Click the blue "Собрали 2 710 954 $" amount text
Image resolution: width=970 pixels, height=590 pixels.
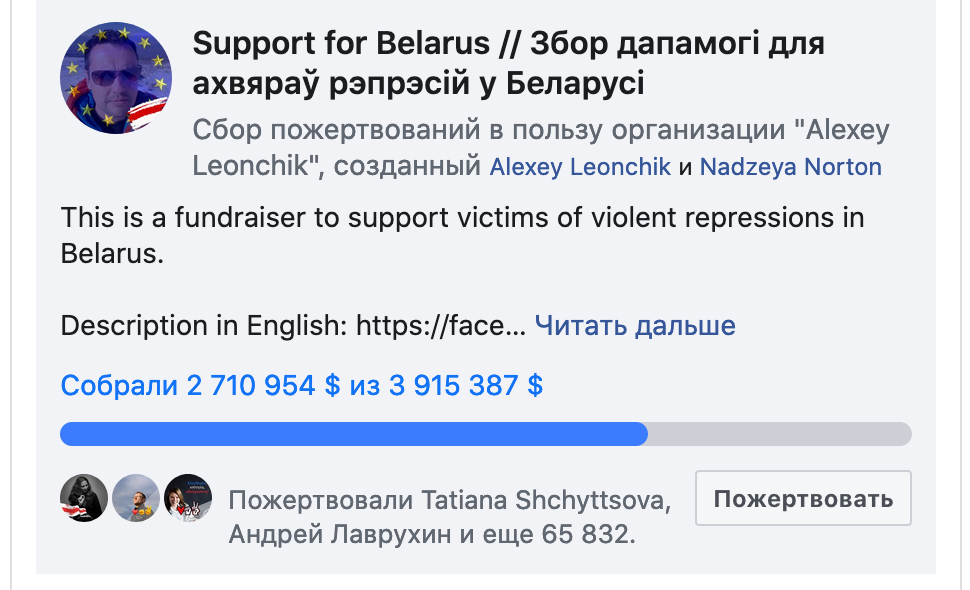200,386
